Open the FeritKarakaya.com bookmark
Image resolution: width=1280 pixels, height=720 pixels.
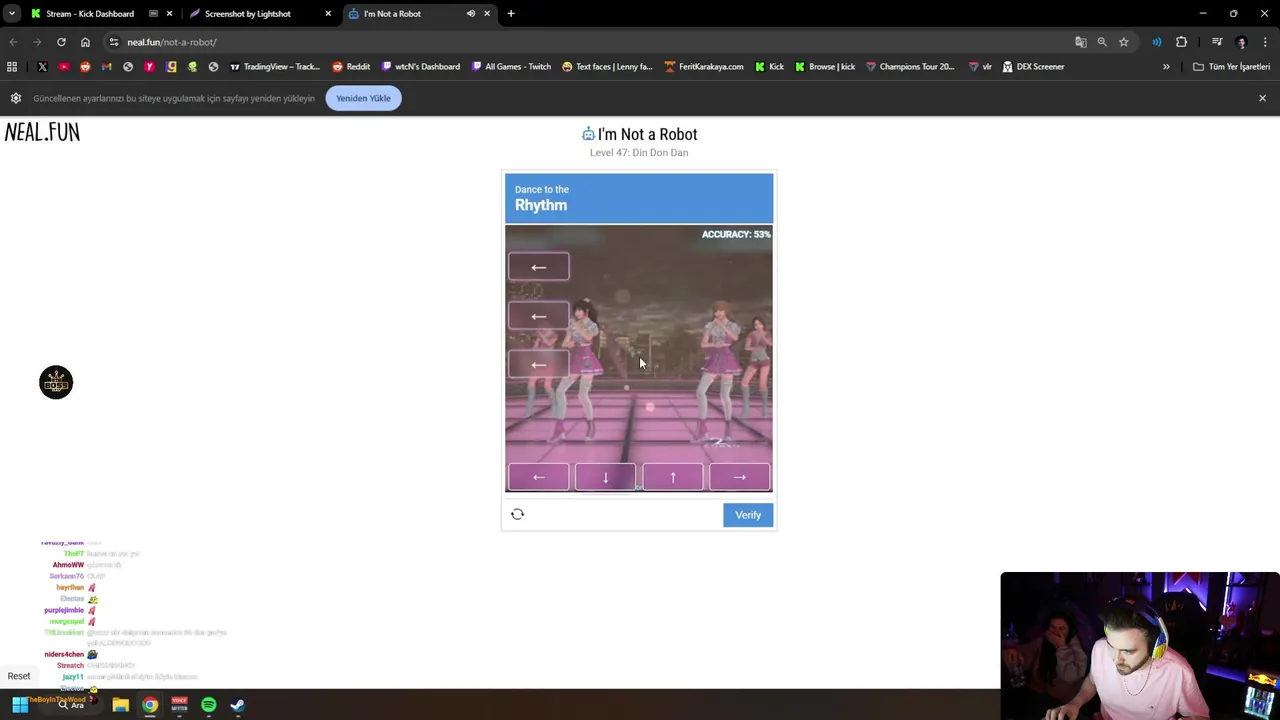pos(704,67)
